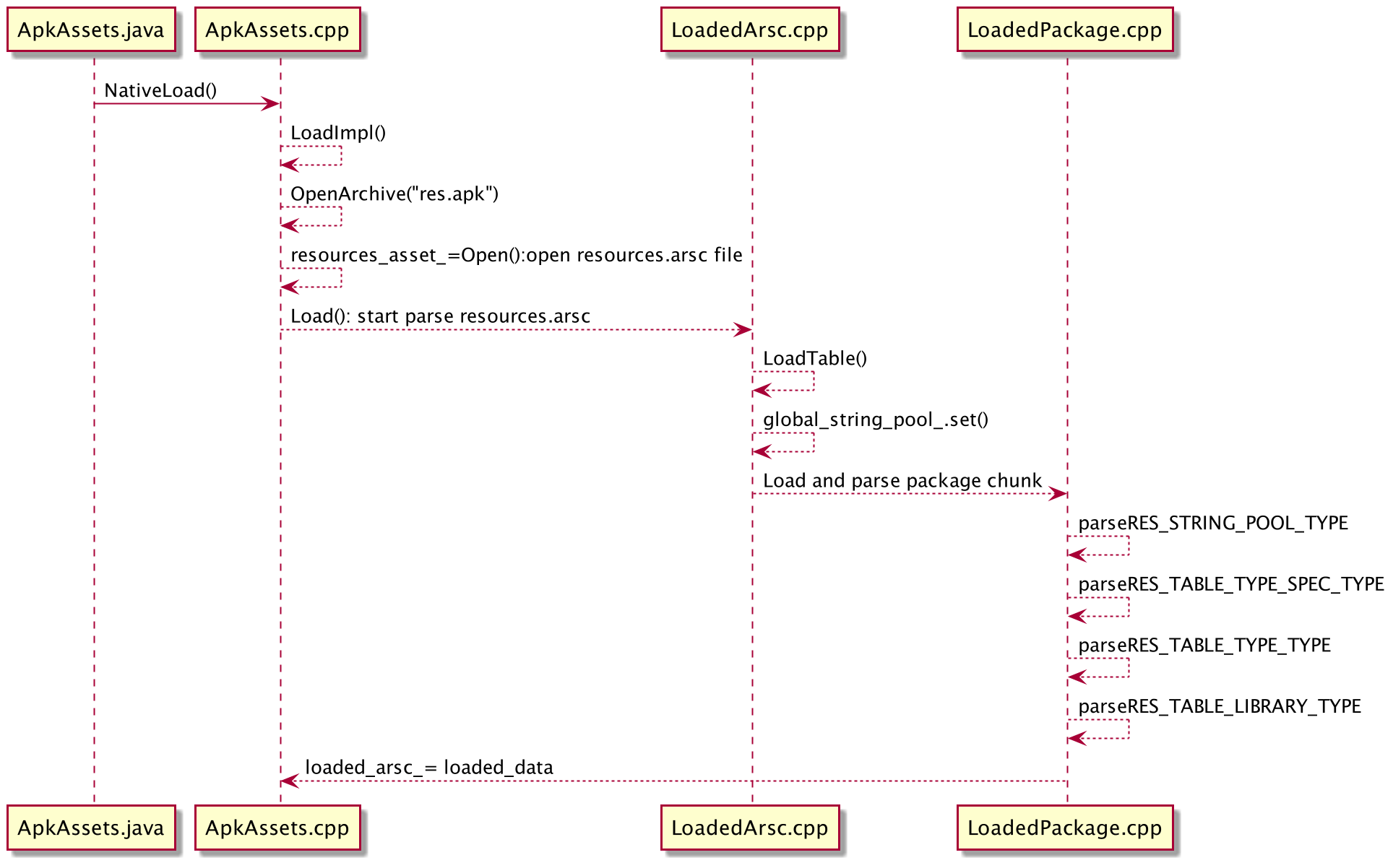The height and width of the screenshot is (868, 1393).
Task: Select 'Load and parse package chunk' text
Action: [902, 481]
